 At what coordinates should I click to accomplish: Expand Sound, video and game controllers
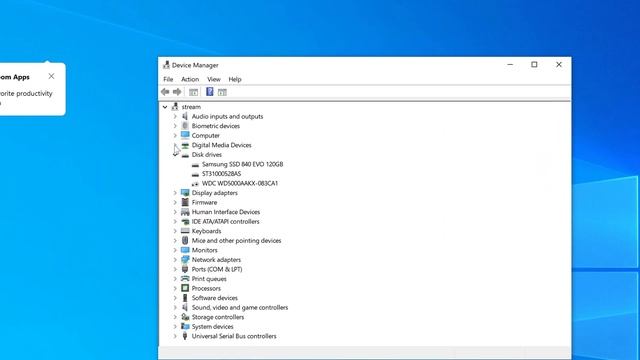click(175, 308)
